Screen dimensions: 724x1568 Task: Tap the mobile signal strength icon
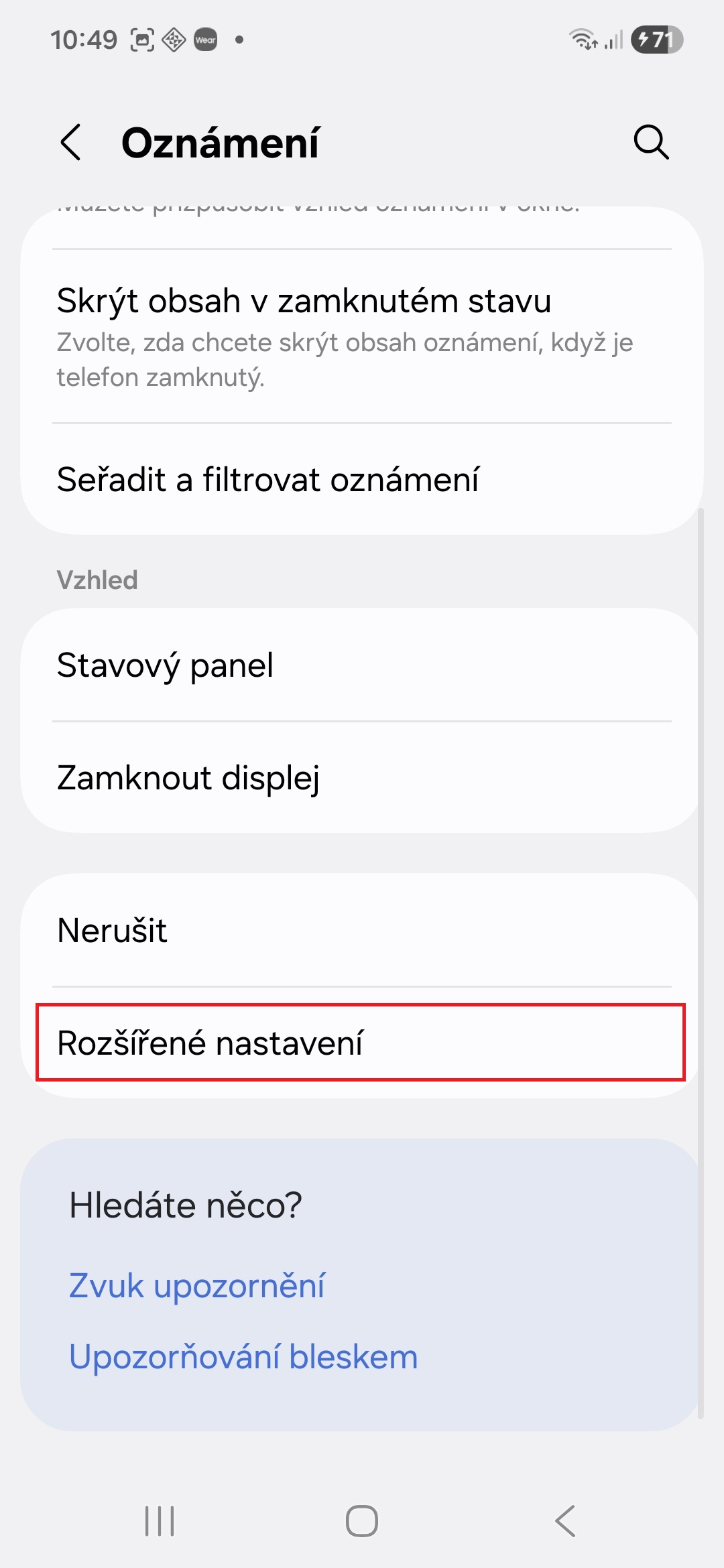pos(613,40)
